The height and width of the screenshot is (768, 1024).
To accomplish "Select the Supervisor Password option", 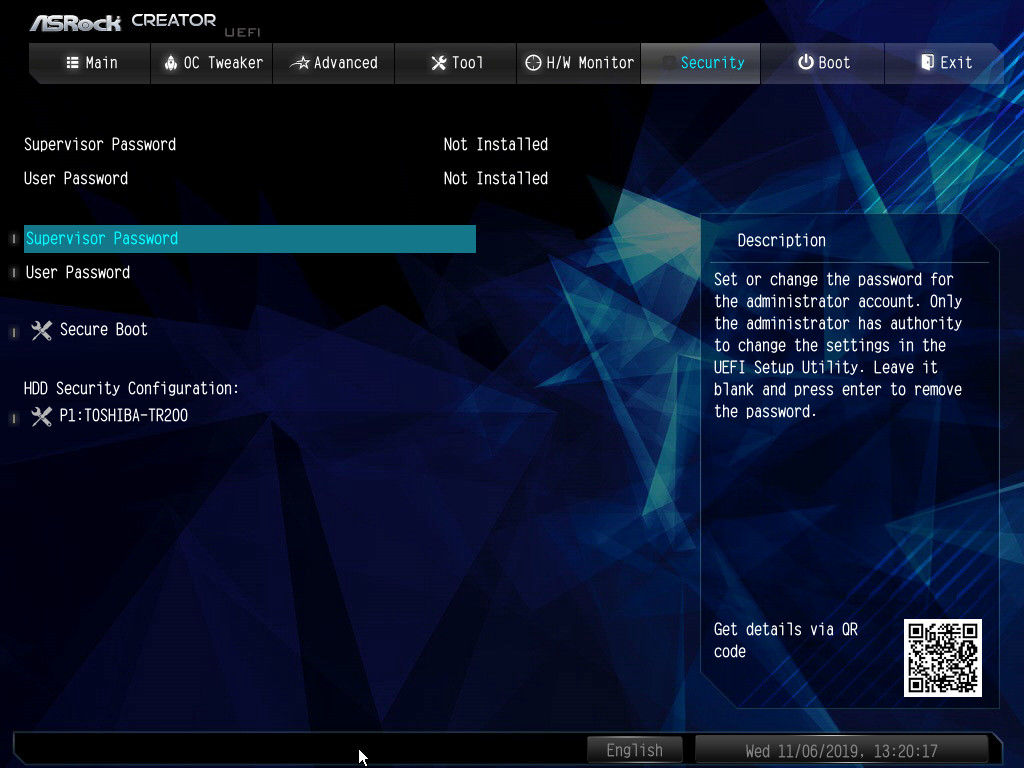I will pyautogui.click(x=102, y=239).
